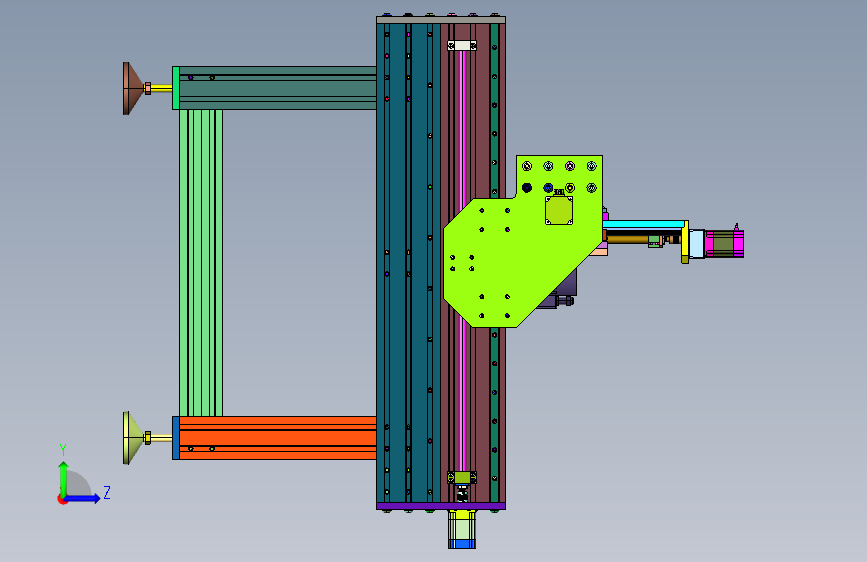The width and height of the screenshot is (867, 562).
Task: Click the blue Z axis arrow of the triad
Action: (x=83, y=498)
